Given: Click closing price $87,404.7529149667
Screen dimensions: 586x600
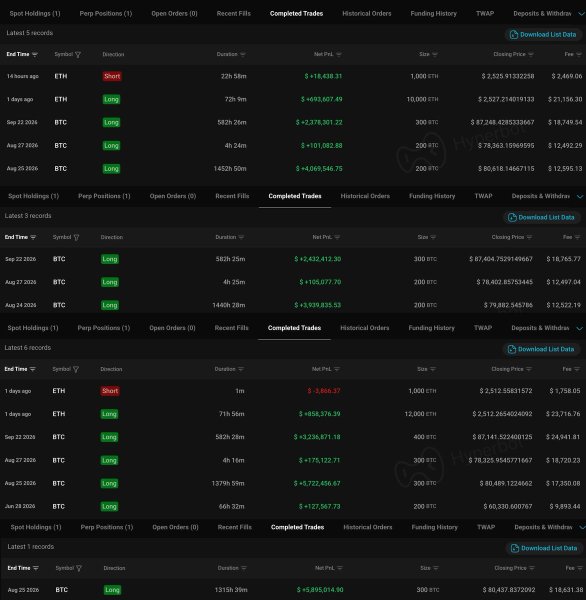Looking at the screenshot, I should [x=501, y=259].
